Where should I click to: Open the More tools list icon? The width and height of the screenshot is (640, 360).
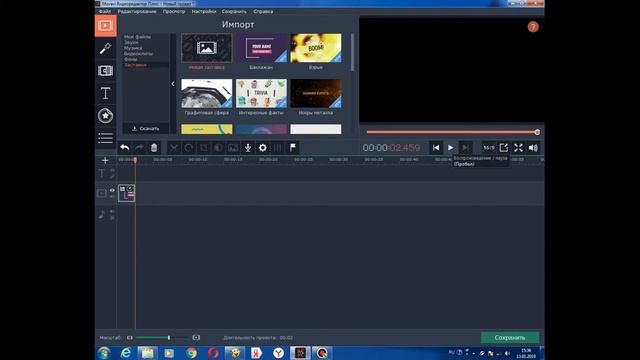pyautogui.click(x=105, y=138)
